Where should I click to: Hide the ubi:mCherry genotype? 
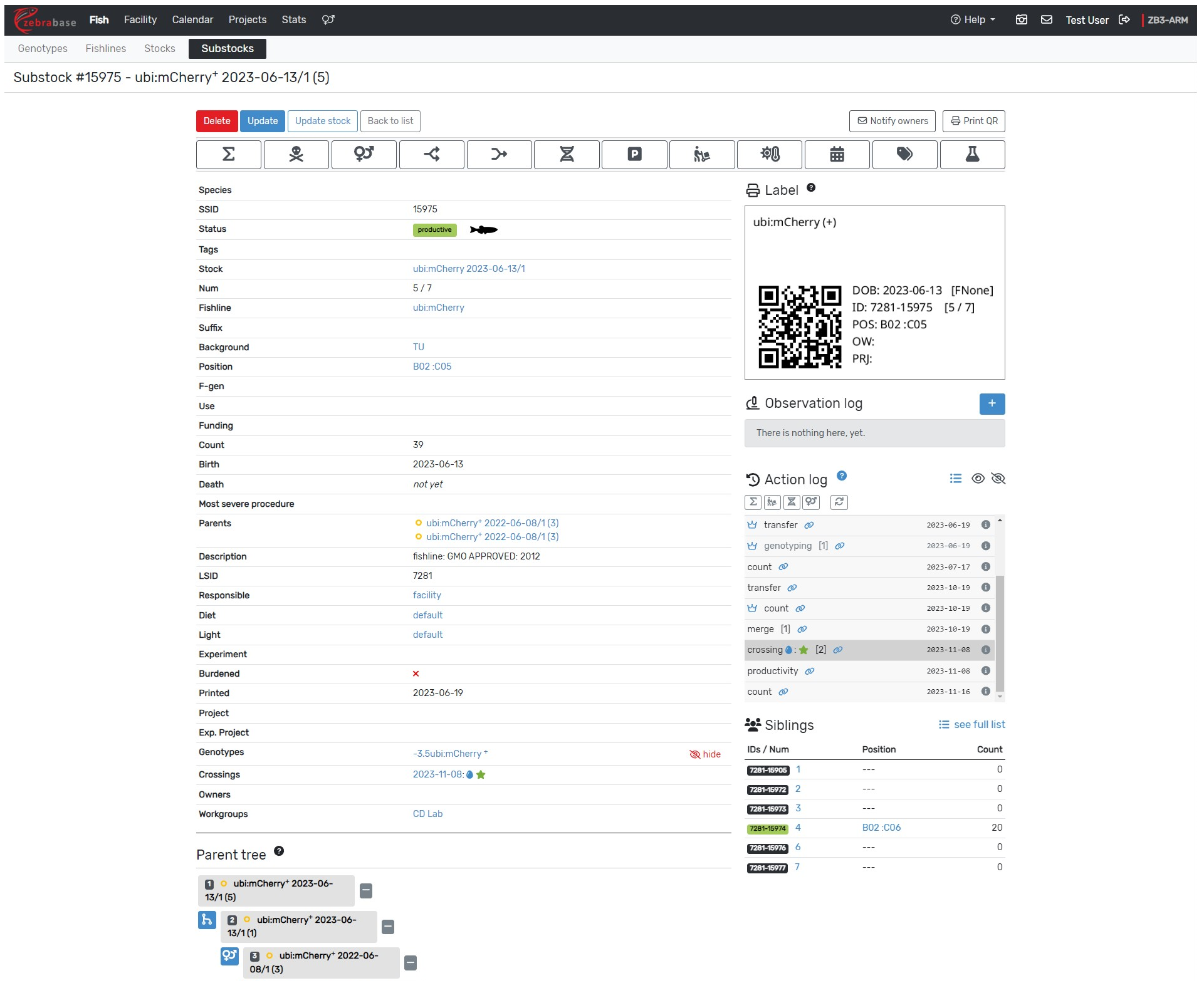[x=705, y=754]
